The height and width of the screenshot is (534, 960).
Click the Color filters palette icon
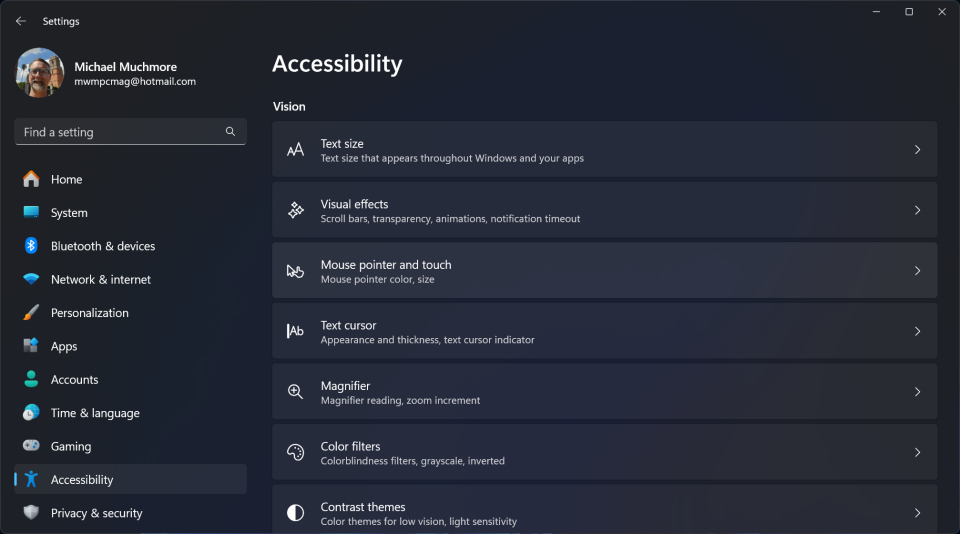295,452
